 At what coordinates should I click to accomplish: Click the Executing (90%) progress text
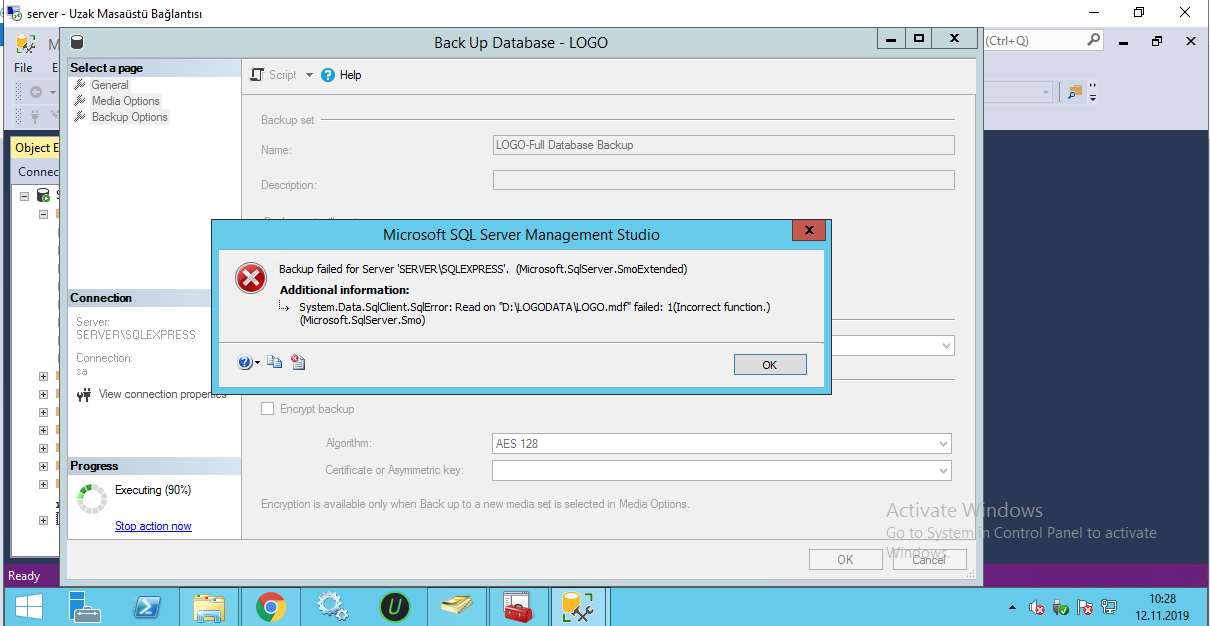point(153,490)
